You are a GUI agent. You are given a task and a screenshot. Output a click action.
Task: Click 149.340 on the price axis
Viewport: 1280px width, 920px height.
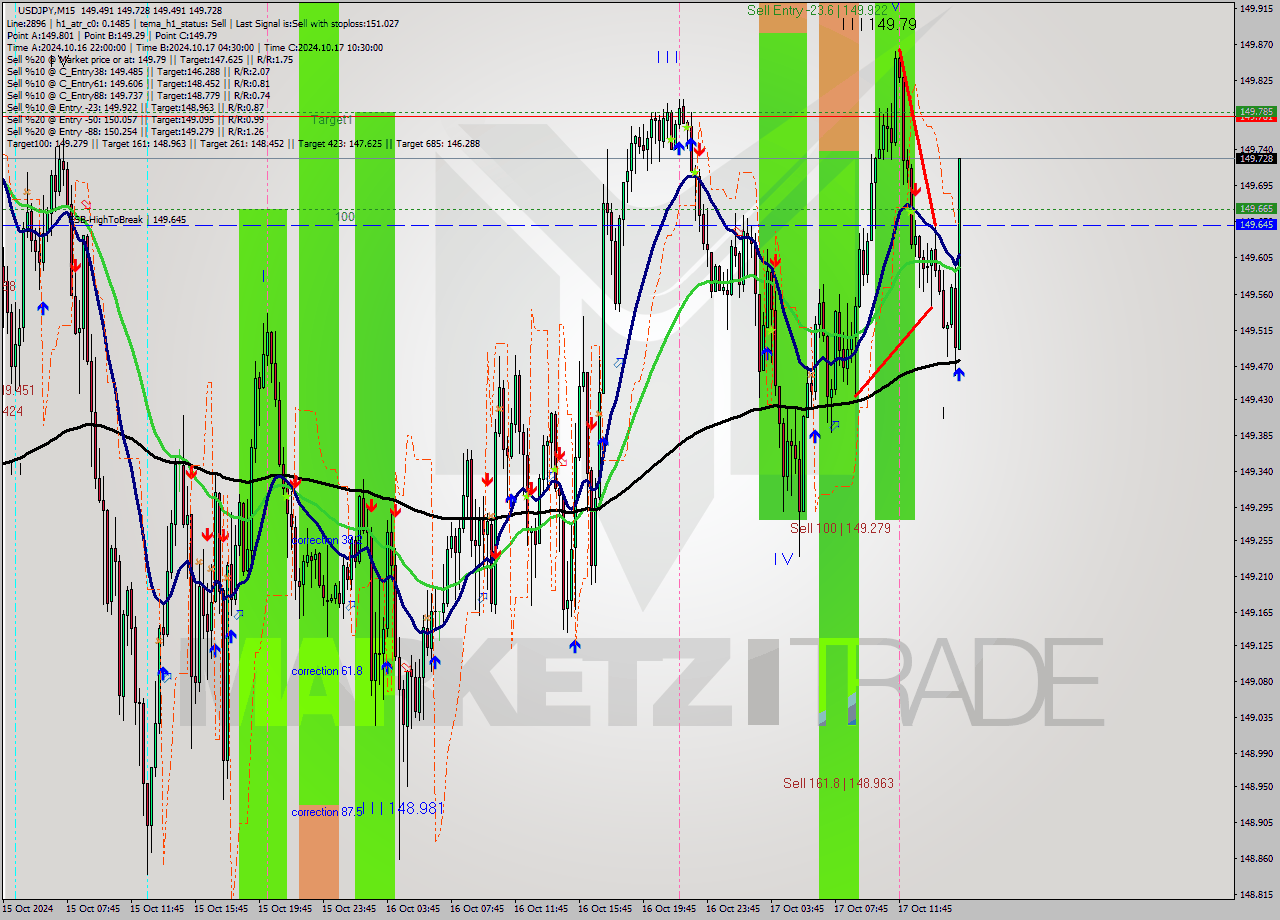click(x=1256, y=471)
